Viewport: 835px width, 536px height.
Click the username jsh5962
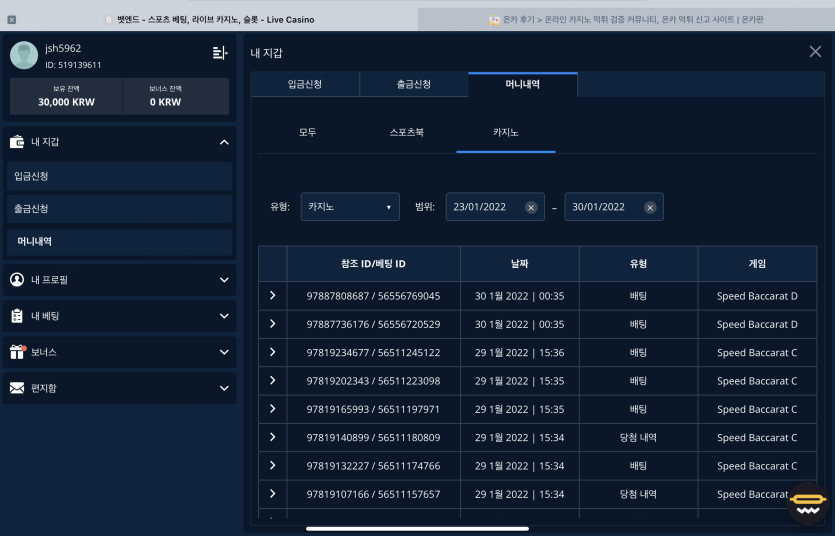63,48
